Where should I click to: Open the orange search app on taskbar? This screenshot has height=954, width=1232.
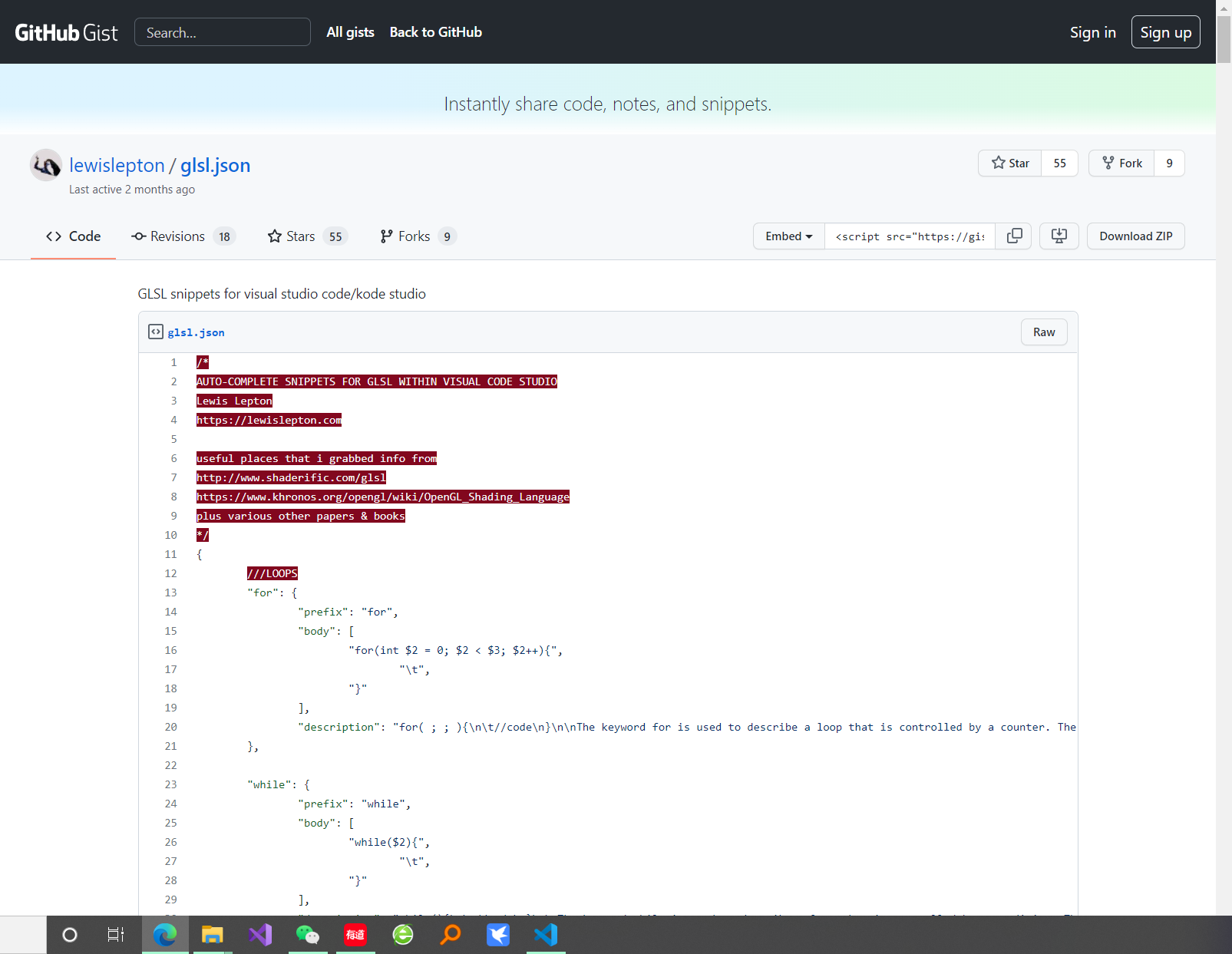tap(451, 935)
